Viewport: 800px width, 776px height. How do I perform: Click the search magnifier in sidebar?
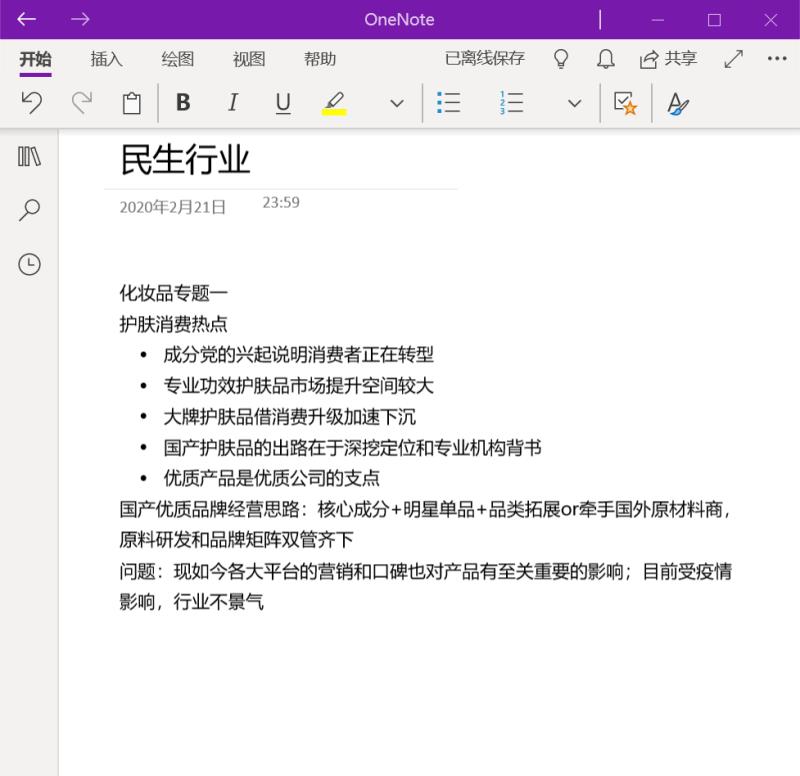(29, 210)
